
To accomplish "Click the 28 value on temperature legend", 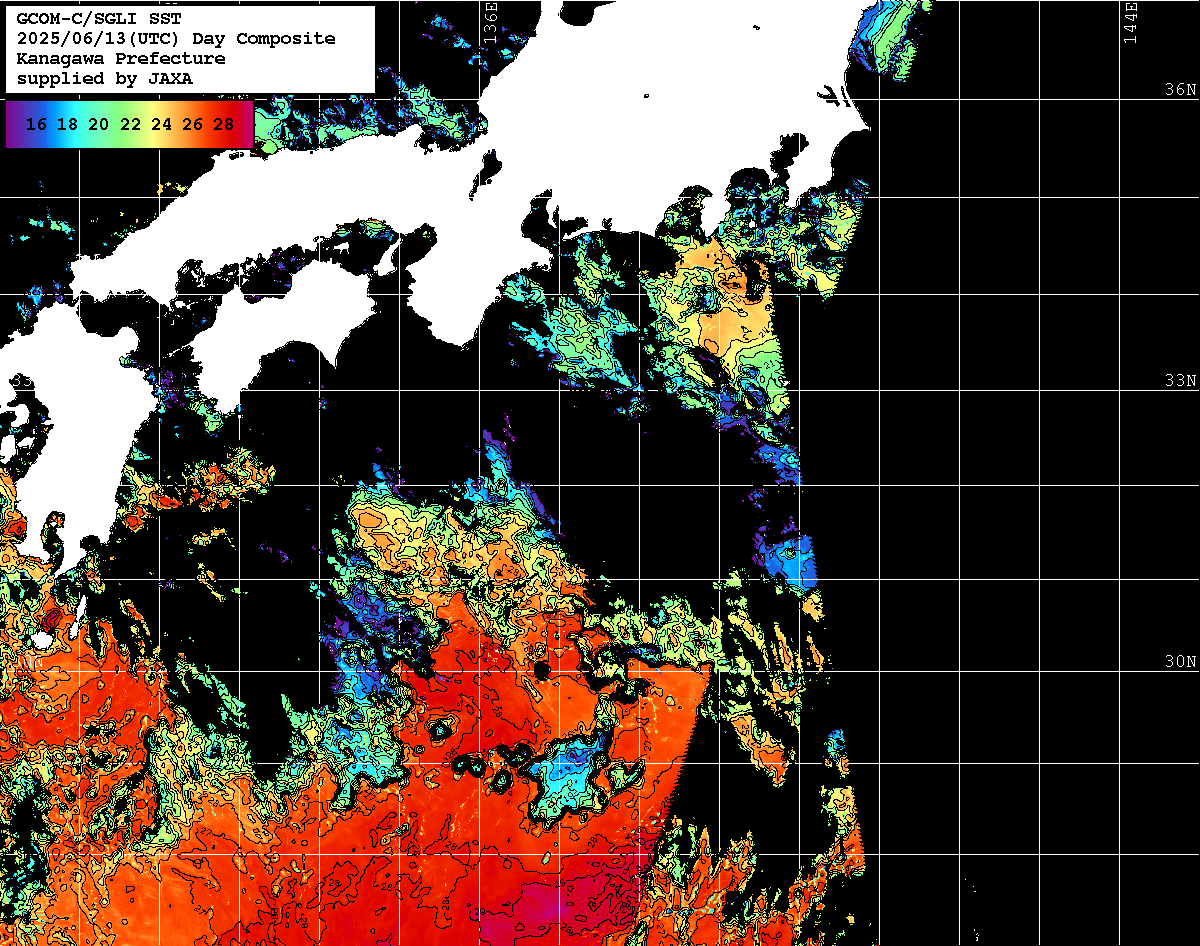I will pos(224,125).
